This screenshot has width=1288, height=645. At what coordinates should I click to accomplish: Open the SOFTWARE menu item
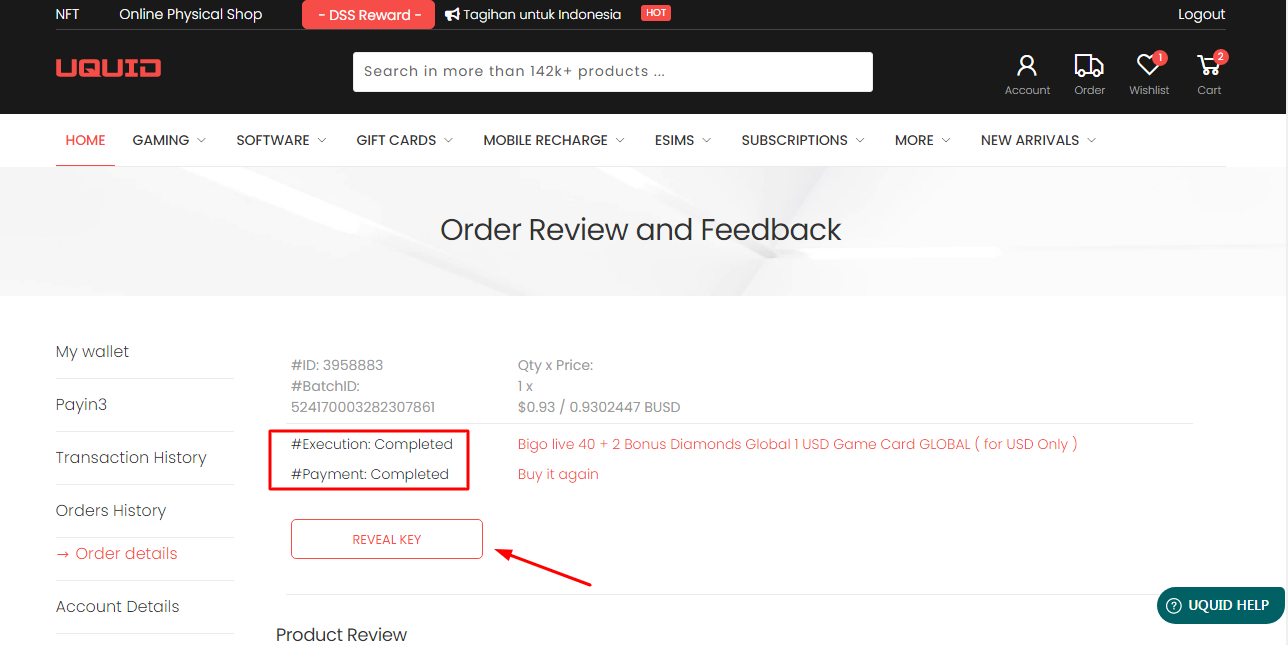[x=273, y=140]
